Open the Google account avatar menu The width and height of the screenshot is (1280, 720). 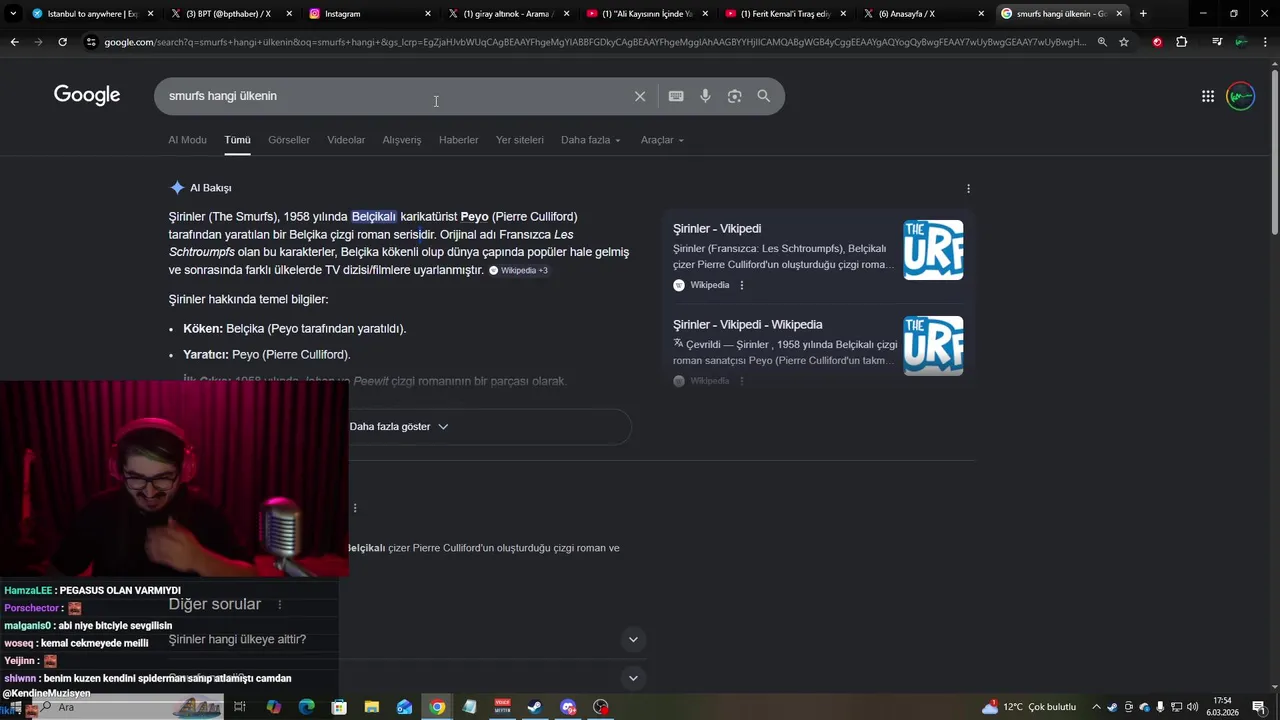point(1241,96)
